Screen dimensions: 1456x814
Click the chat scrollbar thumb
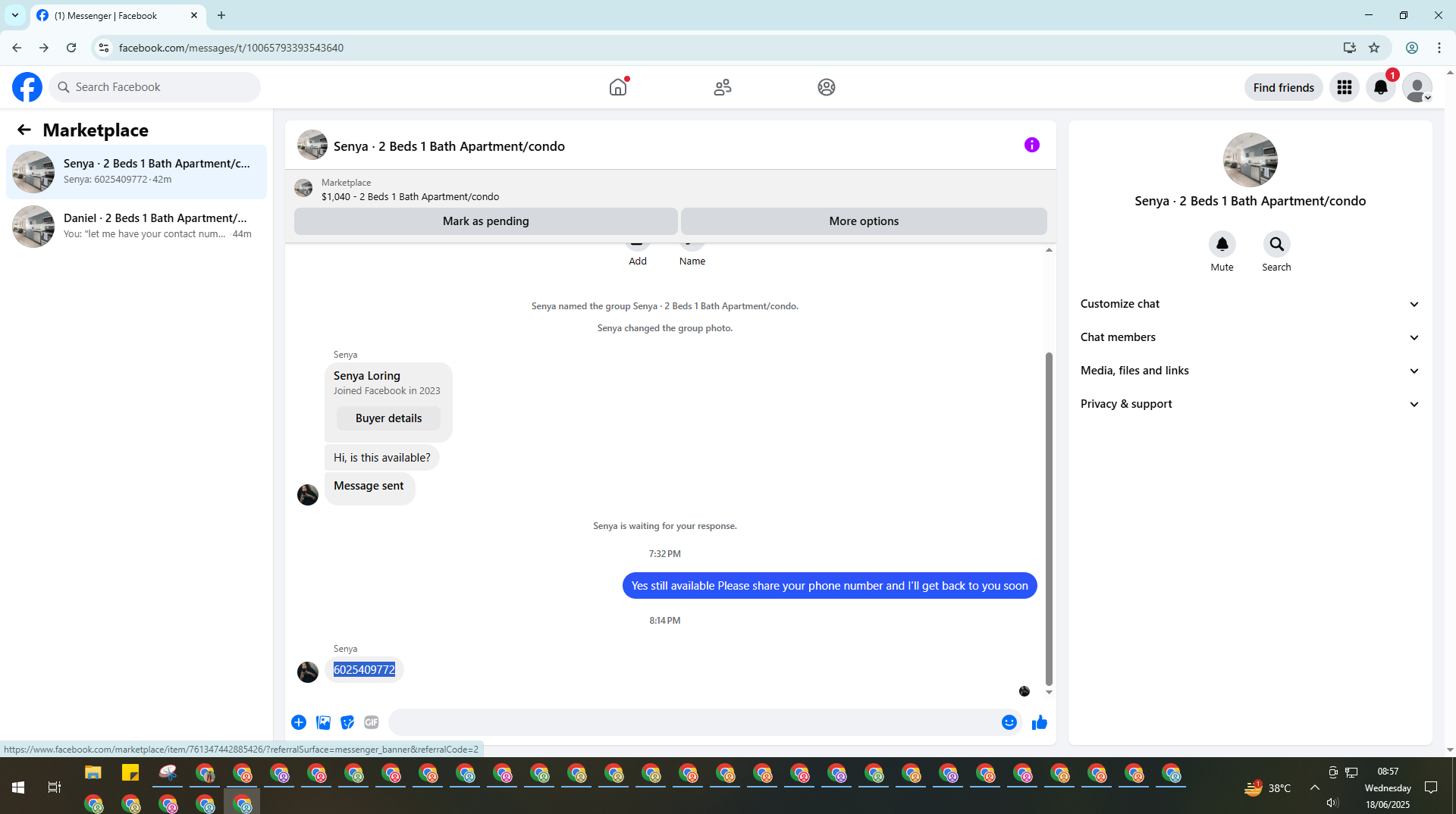pos(1049,519)
